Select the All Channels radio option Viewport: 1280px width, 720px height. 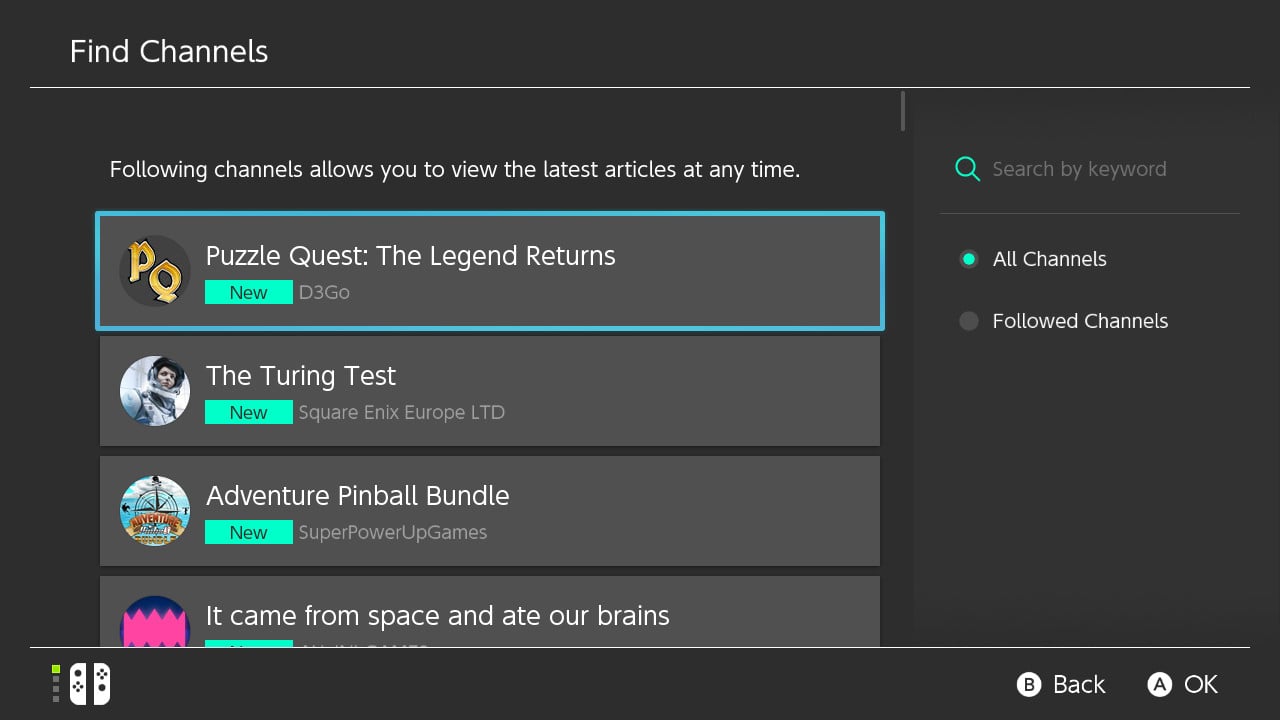968,259
